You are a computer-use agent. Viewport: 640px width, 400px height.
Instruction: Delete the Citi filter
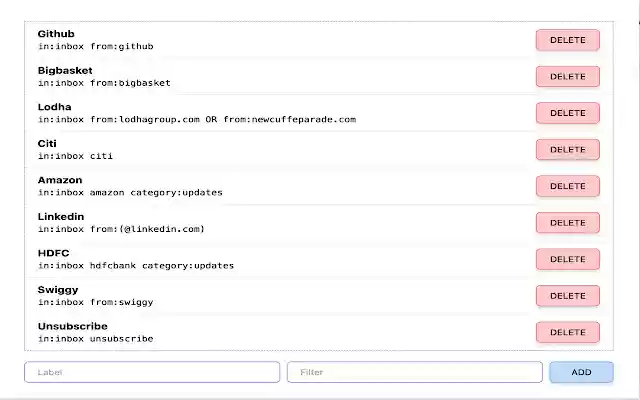568,149
